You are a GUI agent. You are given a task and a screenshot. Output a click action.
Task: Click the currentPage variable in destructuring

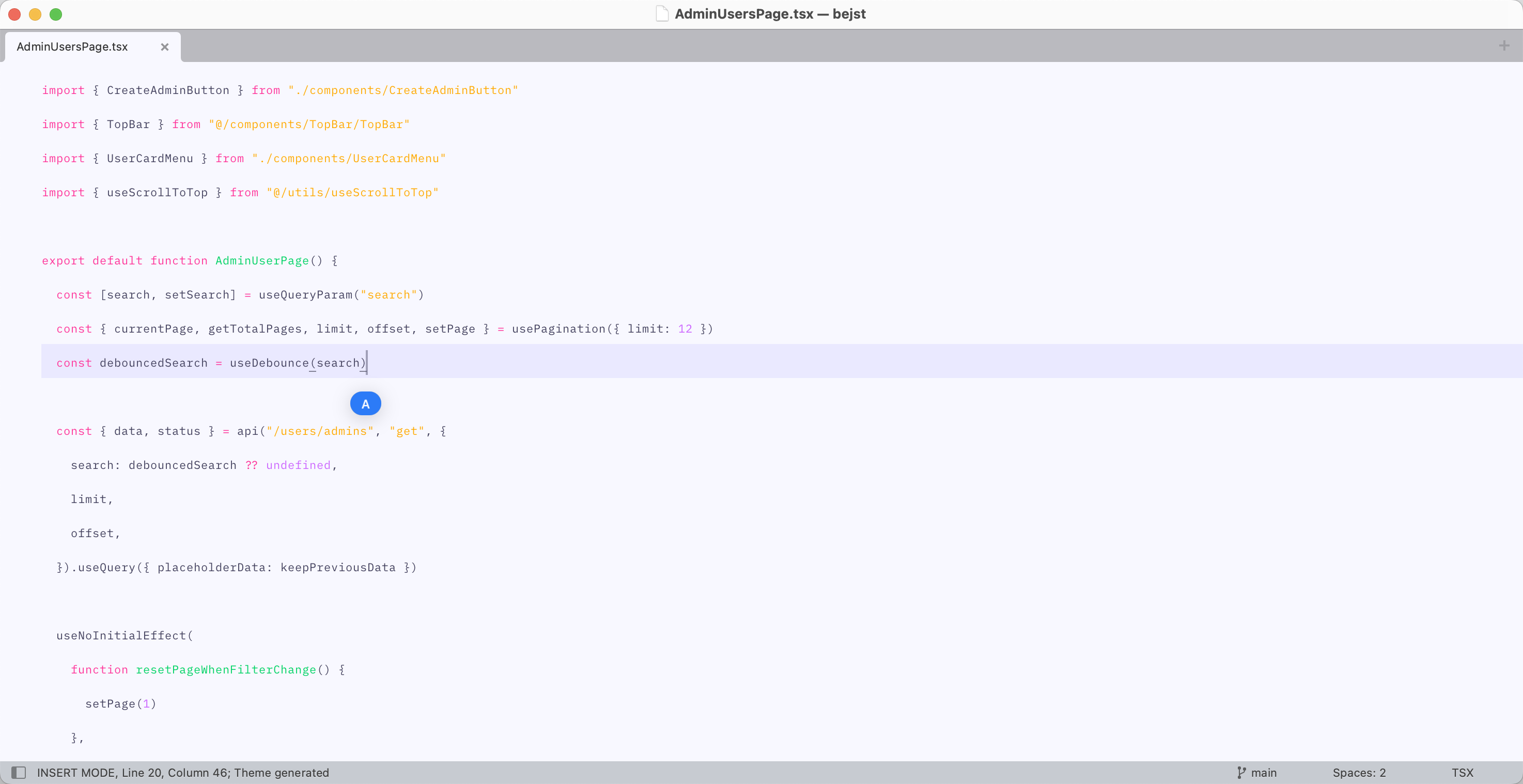[154, 329]
